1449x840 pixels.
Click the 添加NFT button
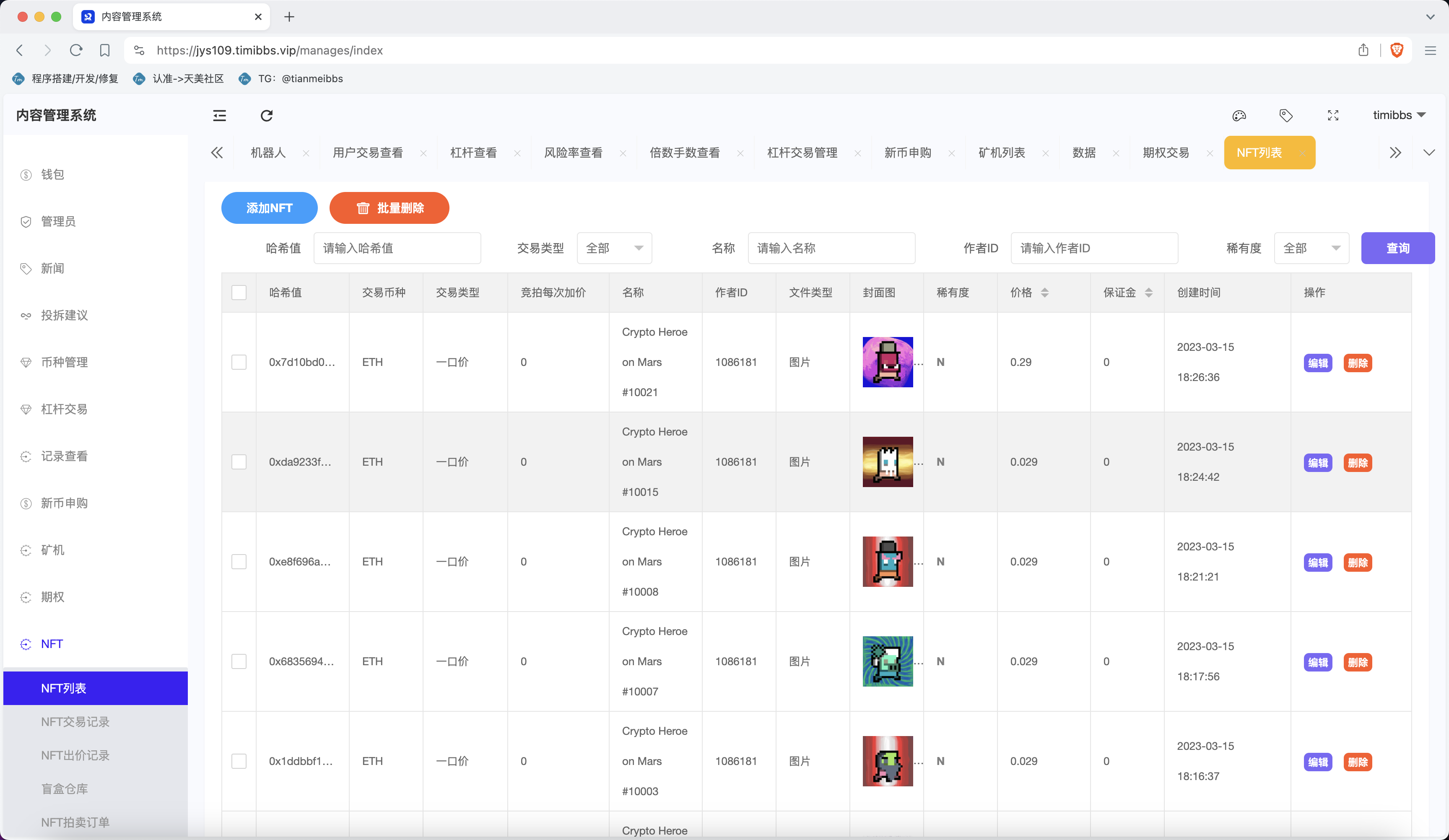coord(269,208)
